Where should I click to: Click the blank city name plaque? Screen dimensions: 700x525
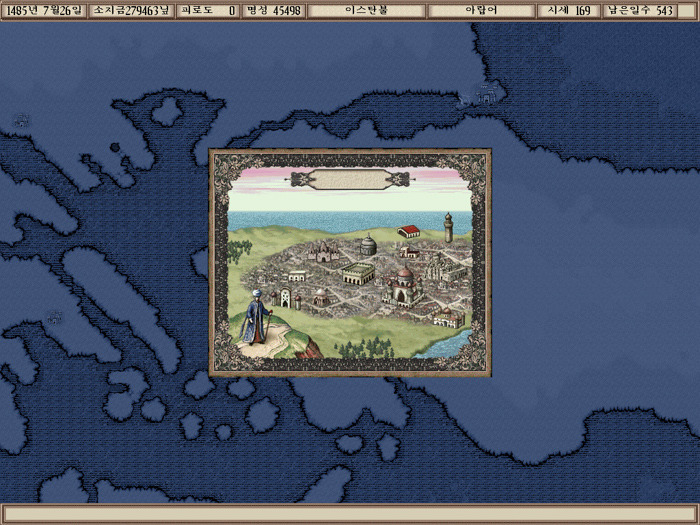(350, 179)
